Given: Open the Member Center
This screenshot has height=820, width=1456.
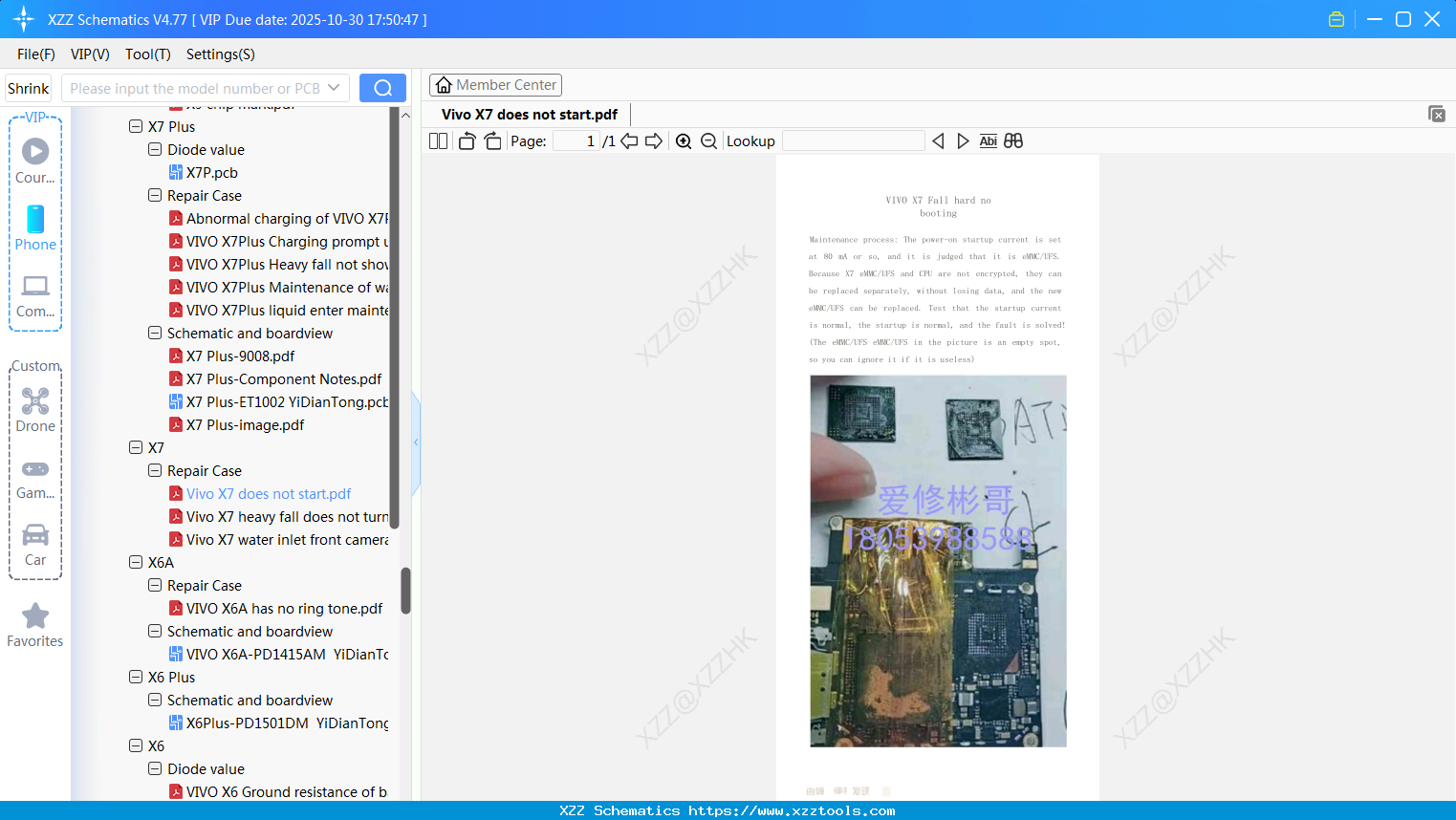Looking at the screenshot, I should [x=495, y=85].
